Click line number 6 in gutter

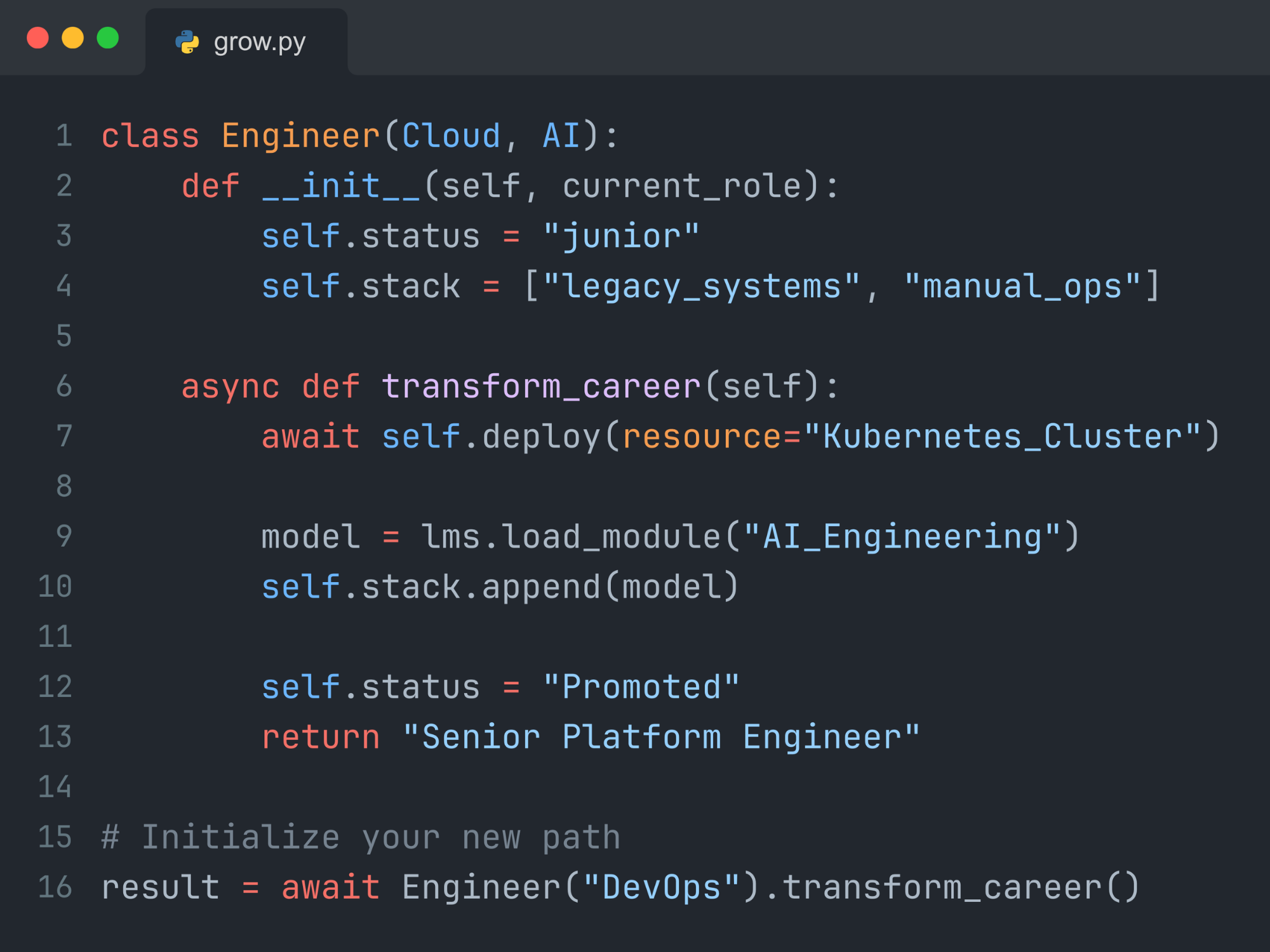(63, 386)
